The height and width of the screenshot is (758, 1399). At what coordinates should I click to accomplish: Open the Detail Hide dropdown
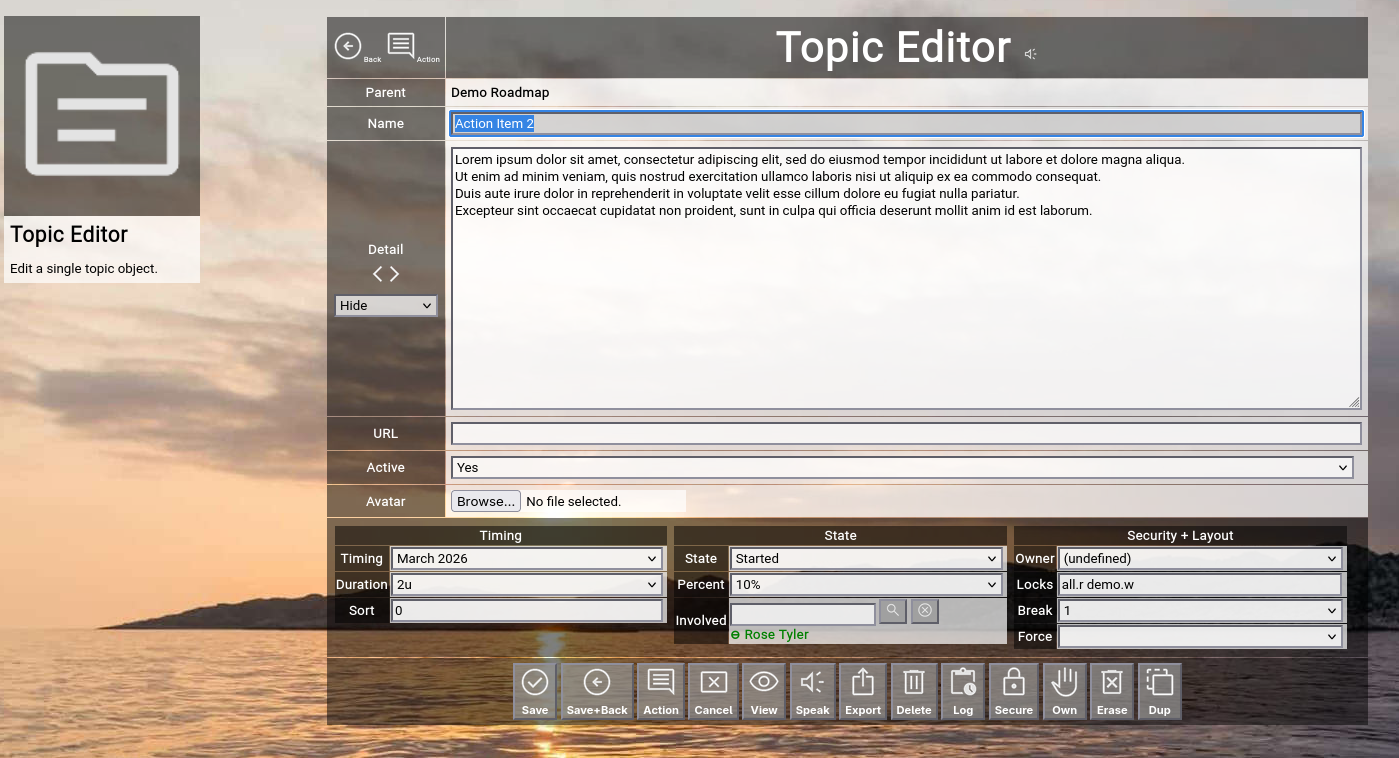point(386,306)
